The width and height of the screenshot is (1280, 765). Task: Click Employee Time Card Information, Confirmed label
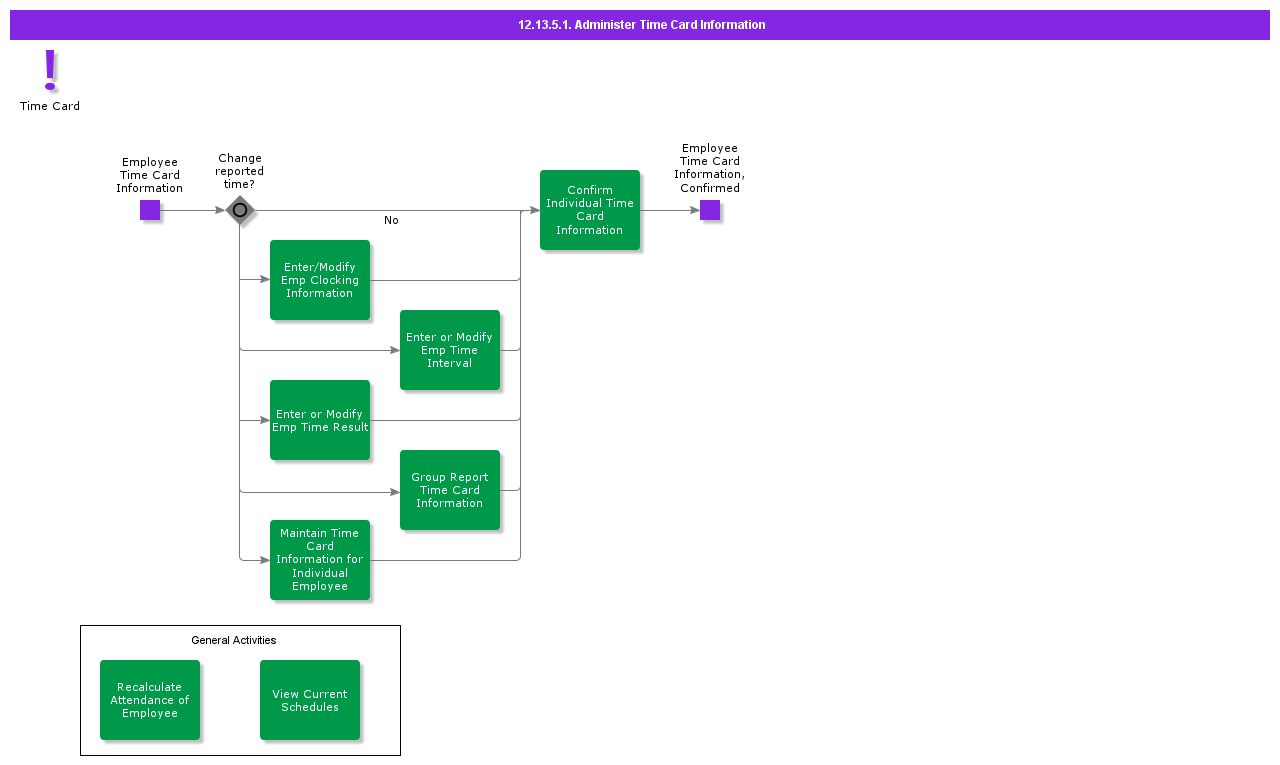coord(710,168)
